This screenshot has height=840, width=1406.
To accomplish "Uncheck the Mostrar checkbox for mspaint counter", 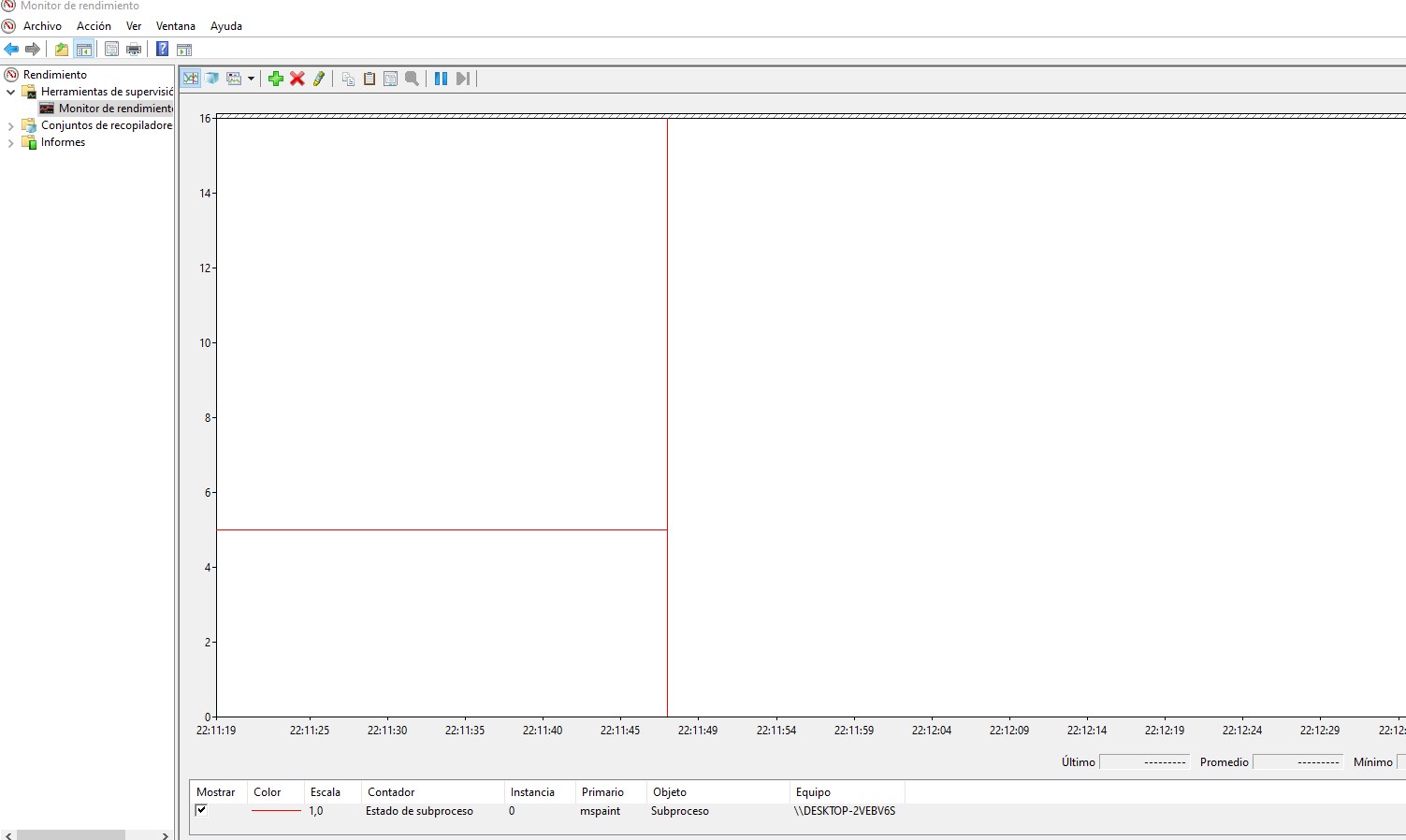I will pyautogui.click(x=201, y=810).
